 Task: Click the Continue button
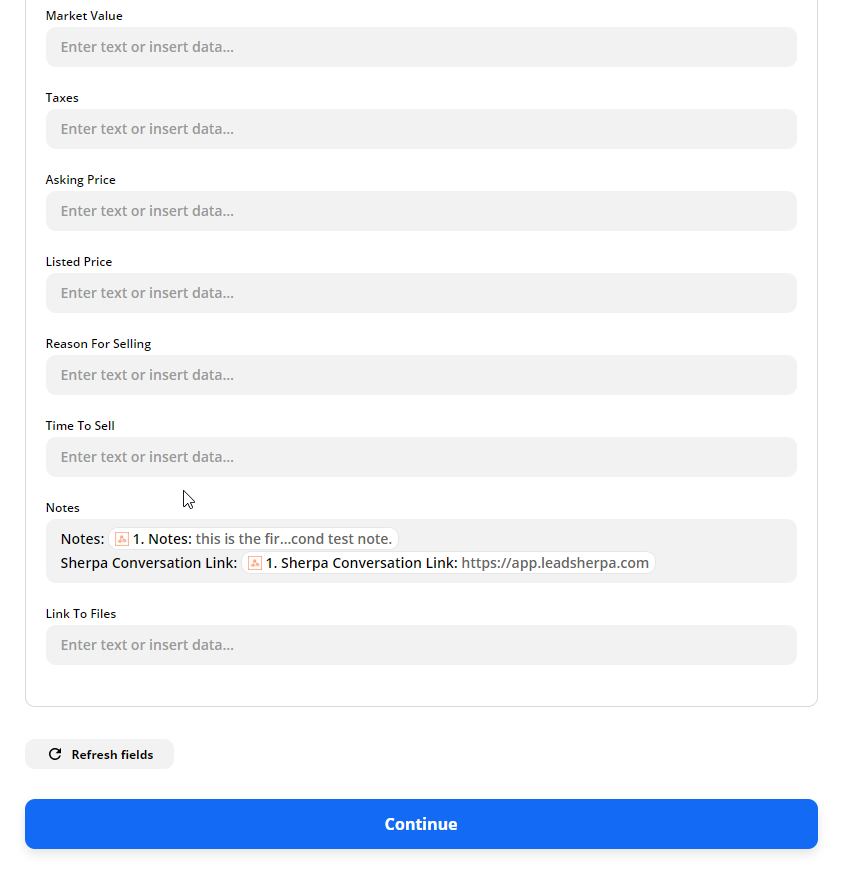[421, 824]
